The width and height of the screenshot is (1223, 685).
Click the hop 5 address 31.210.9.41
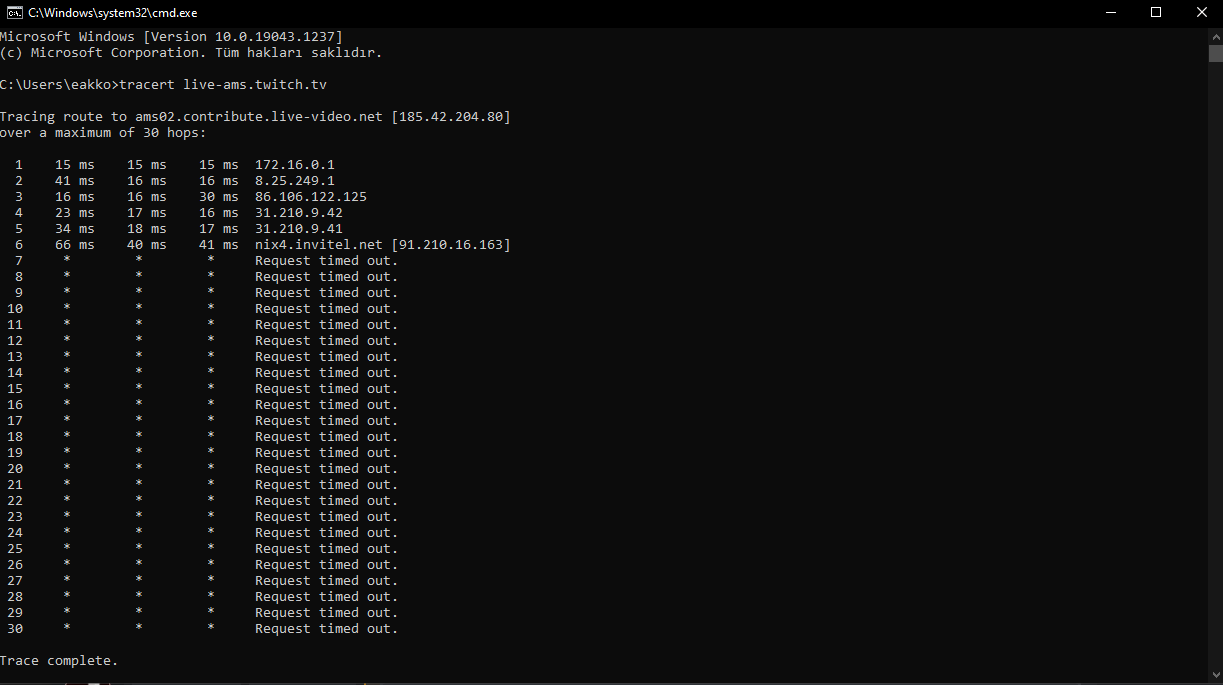[299, 228]
